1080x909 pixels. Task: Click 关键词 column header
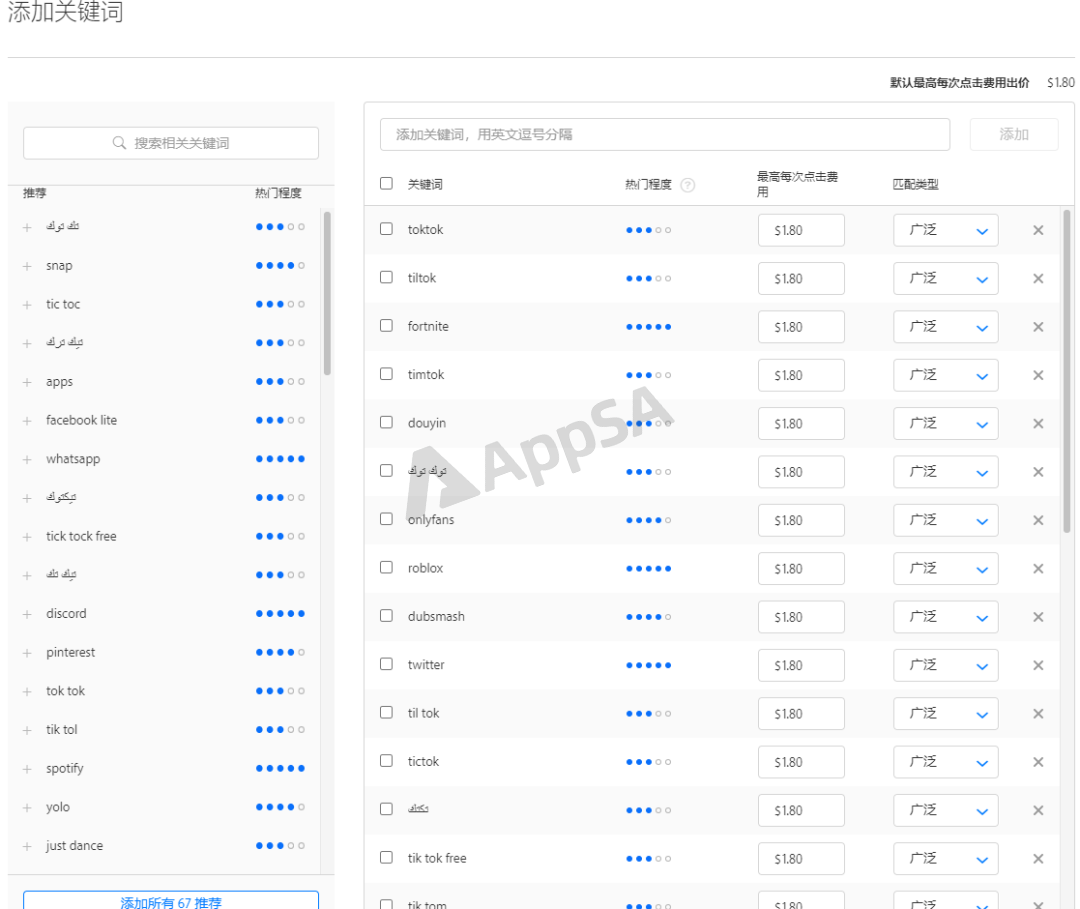coord(425,185)
